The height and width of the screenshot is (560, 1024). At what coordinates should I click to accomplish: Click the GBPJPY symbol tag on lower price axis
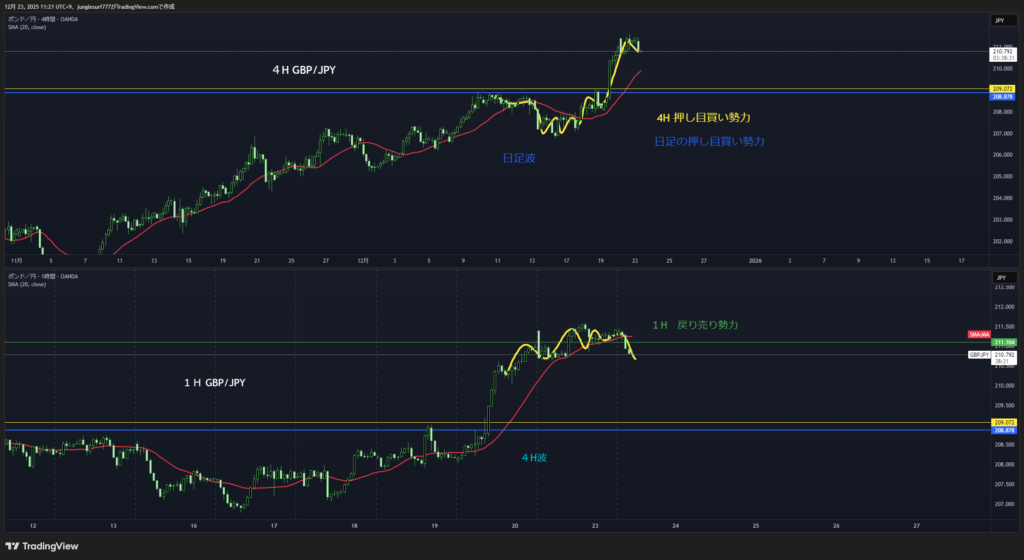pyautogui.click(x=979, y=354)
